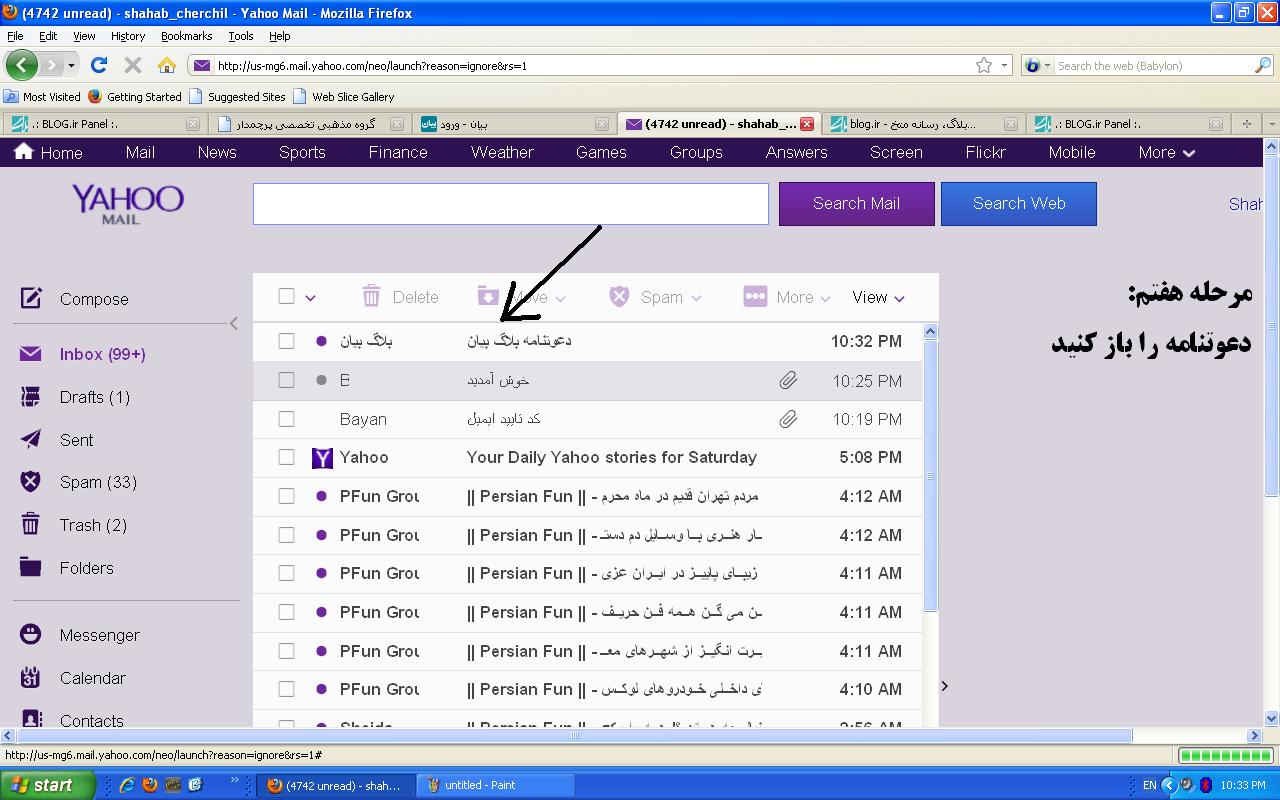Toggle unread dot on the 10:32 PM email

[321, 341]
